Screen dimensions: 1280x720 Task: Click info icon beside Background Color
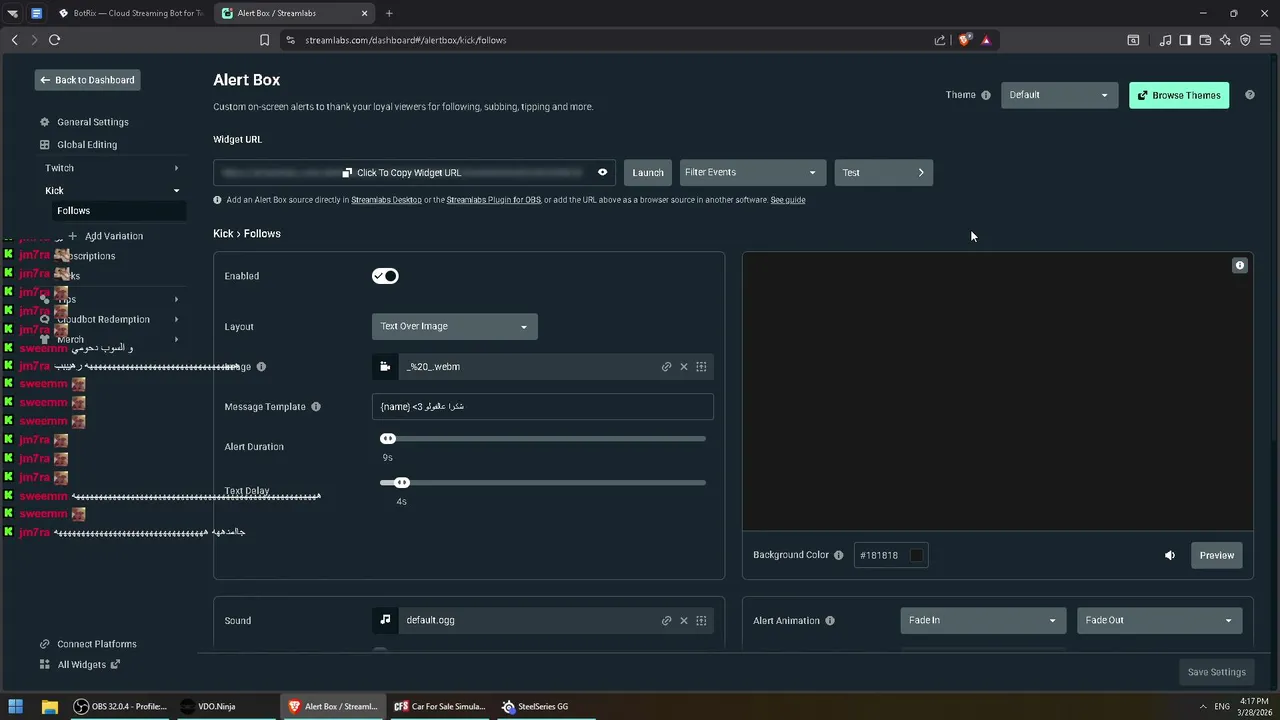[839, 555]
